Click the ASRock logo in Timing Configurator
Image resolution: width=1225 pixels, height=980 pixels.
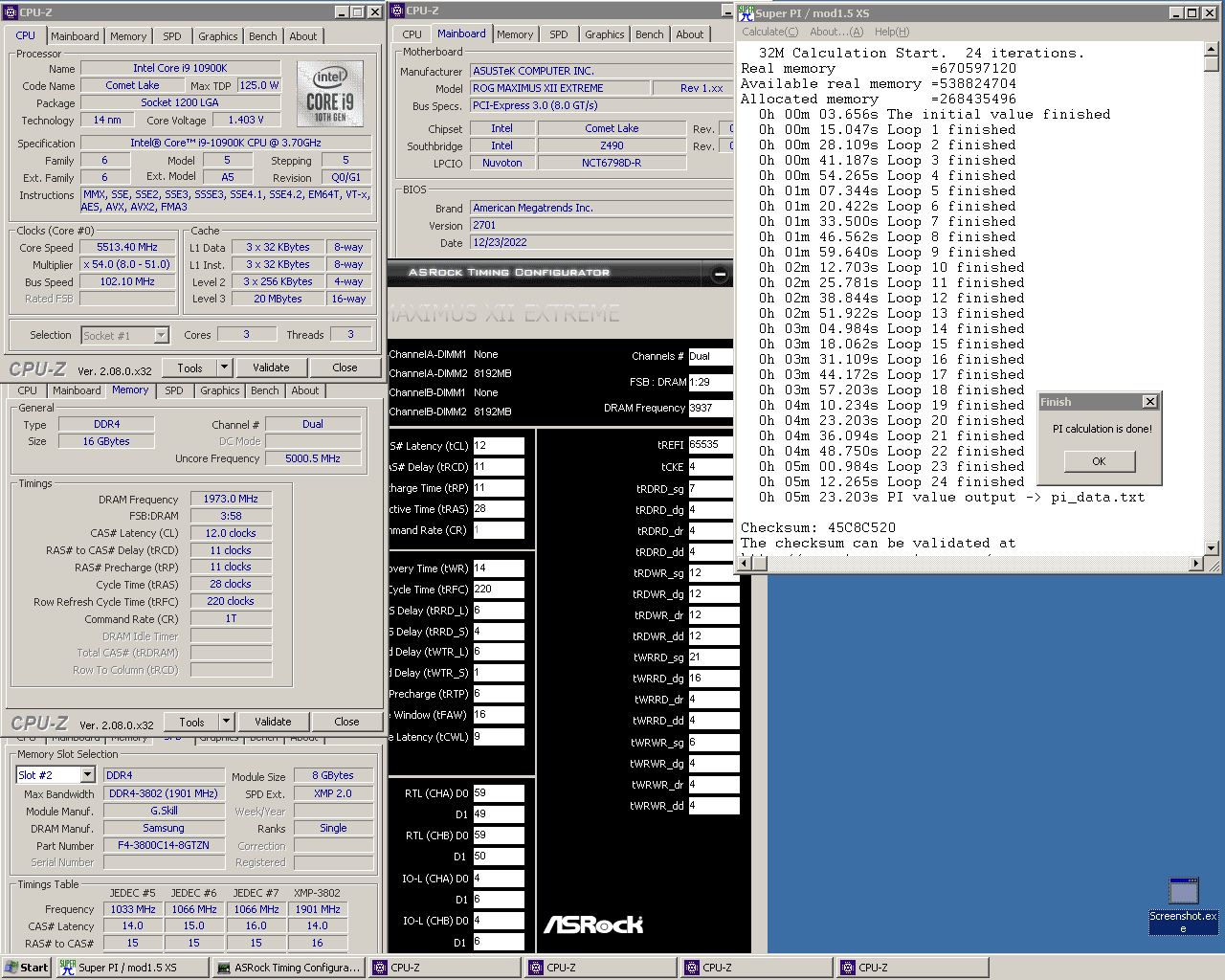(x=593, y=924)
